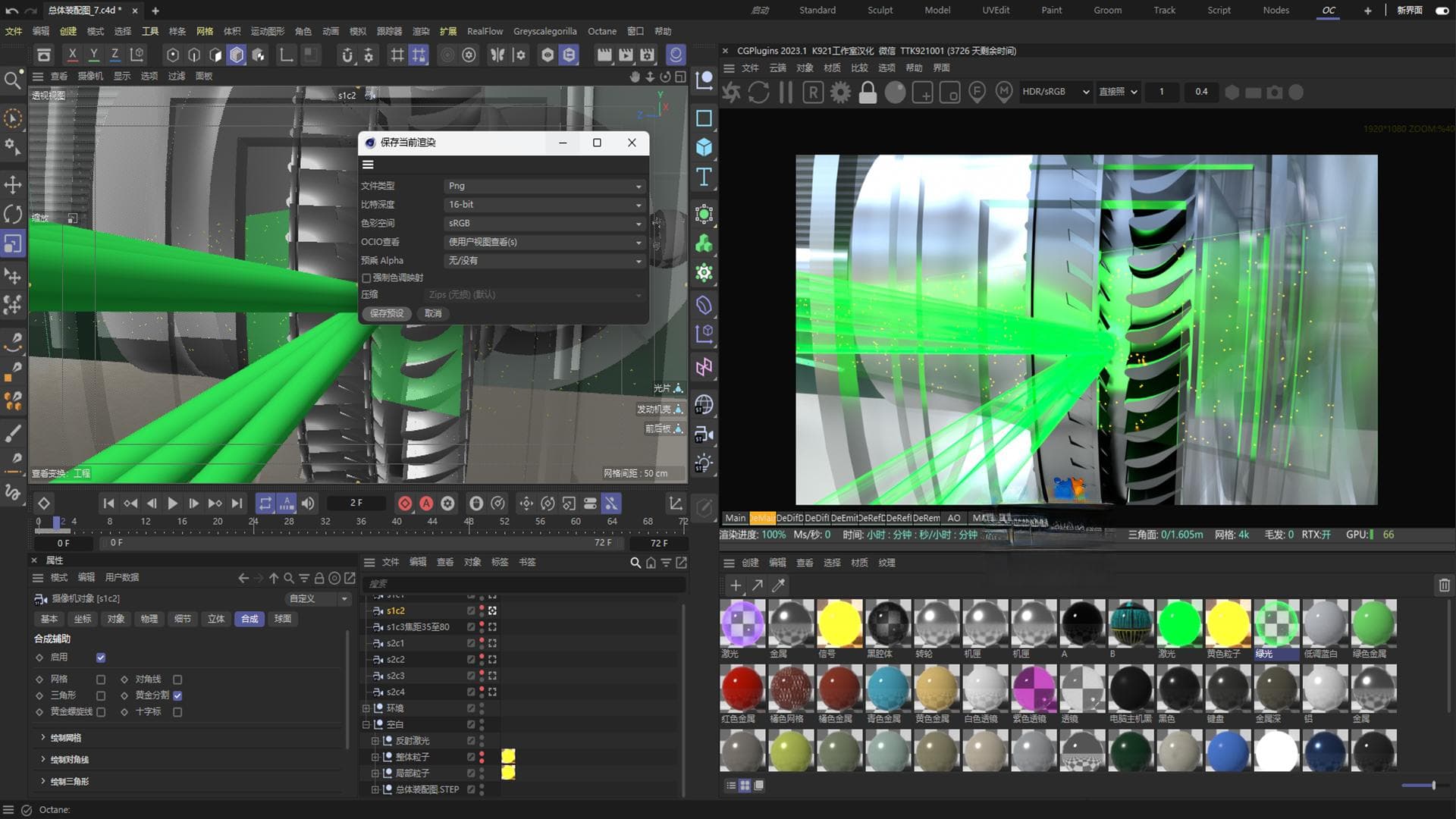Click the search magnifier in left toolbar
This screenshot has height=819, width=1456.
click(x=13, y=80)
